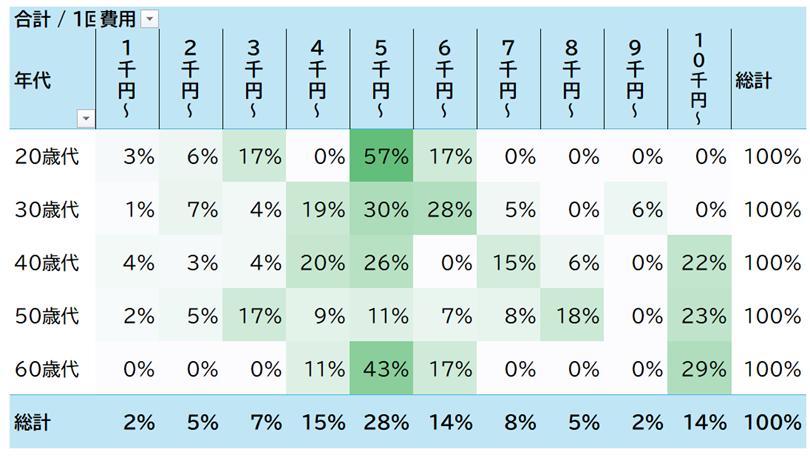Open the 合計 / 1回費用 filter dropdown
This screenshot has height=466, width=810.
[x=150, y=19]
